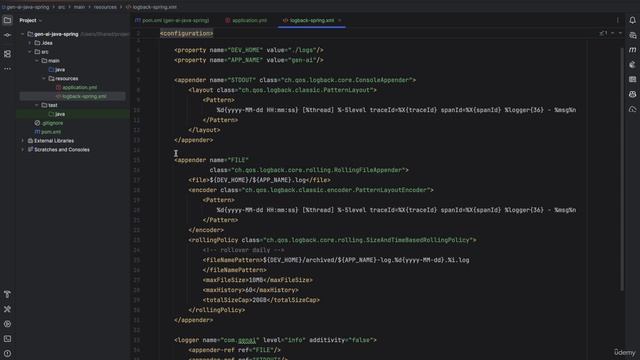Screen dimensions: 640x360
Task: Collapse the test folder
Action: [x=37, y=105]
